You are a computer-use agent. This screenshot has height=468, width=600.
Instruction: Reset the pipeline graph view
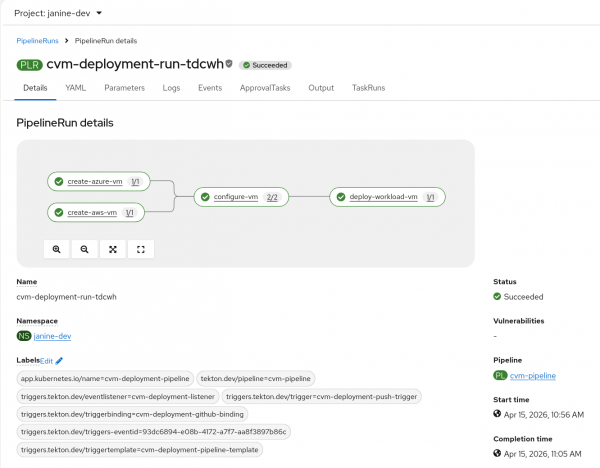pyautogui.click(x=141, y=249)
